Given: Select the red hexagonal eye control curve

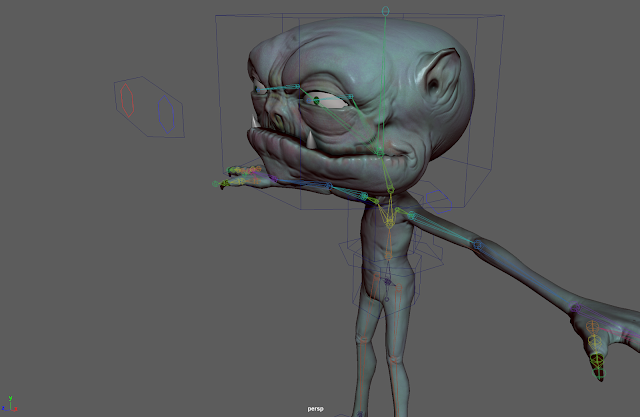Looking at the screenshot, I should 127,100.
